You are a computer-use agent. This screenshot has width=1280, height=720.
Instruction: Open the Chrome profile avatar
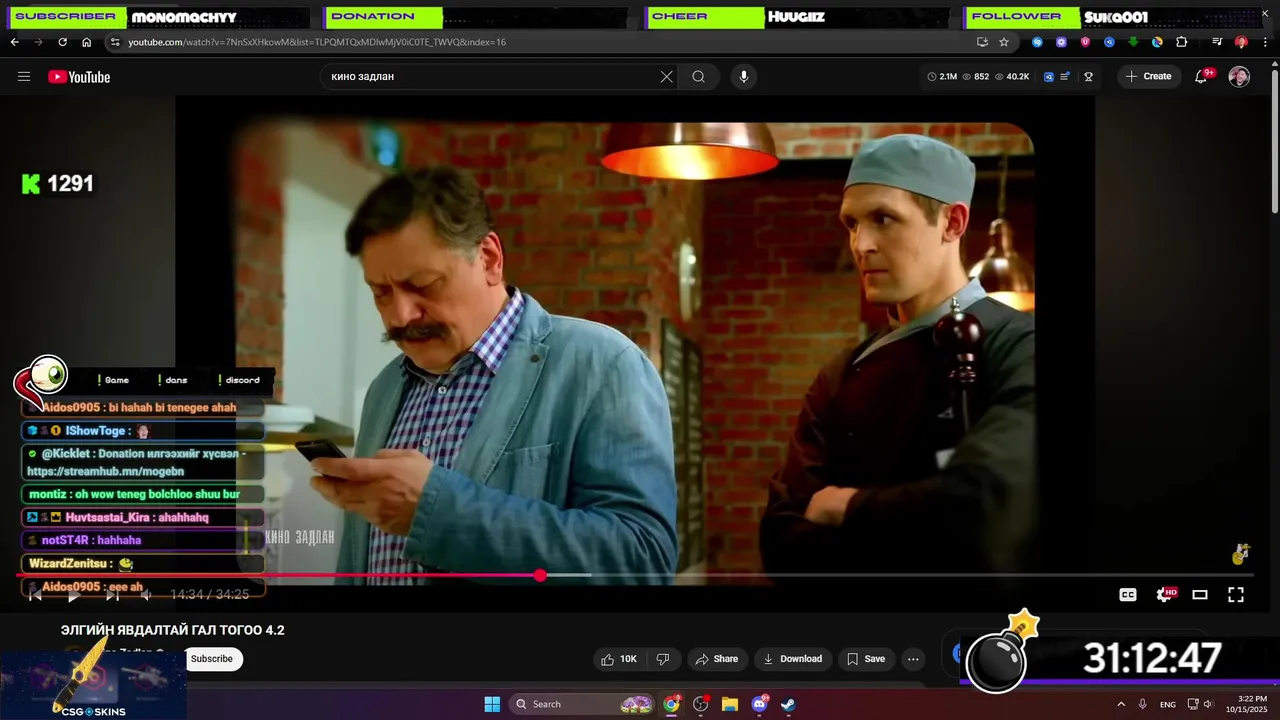click(x=1241, y=42)
